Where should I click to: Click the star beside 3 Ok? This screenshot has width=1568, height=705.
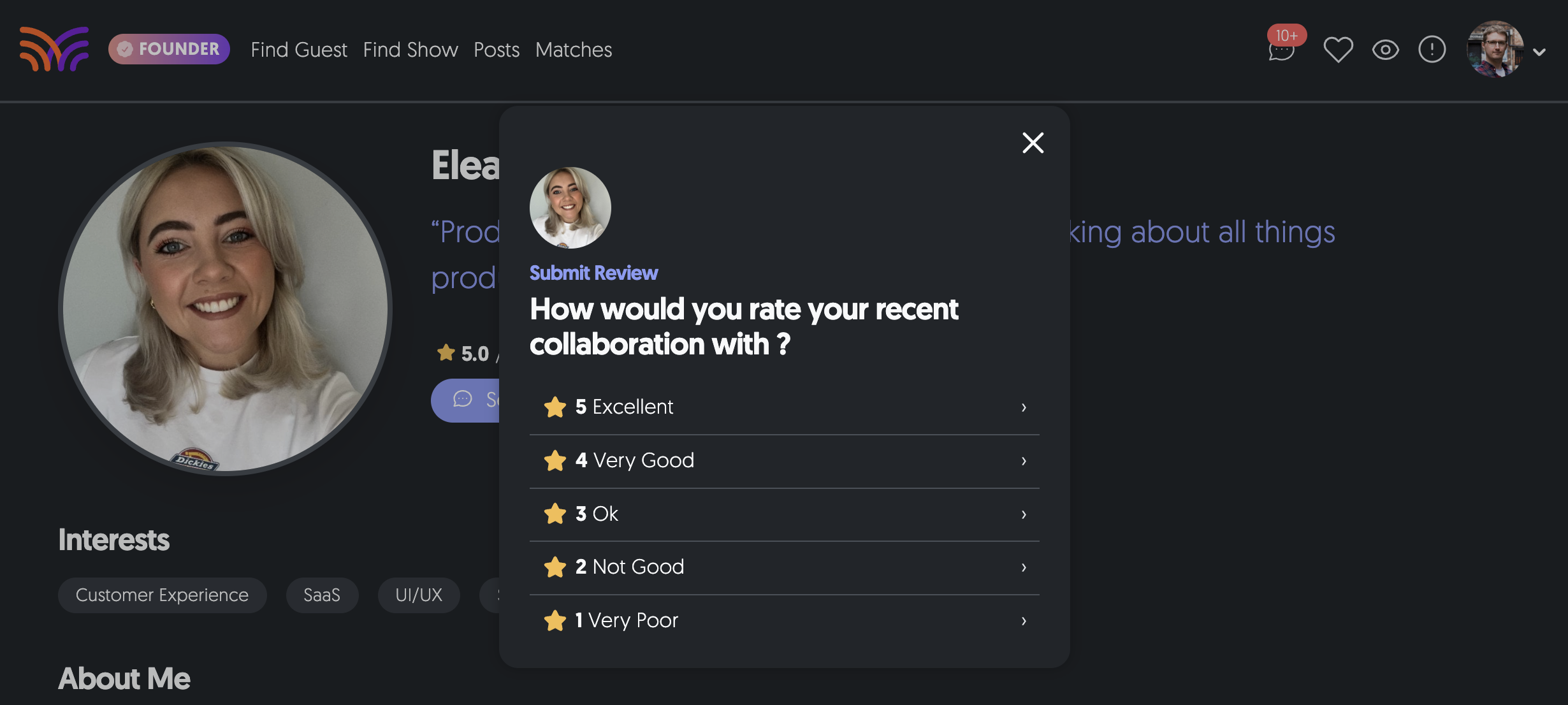(555, 514)
